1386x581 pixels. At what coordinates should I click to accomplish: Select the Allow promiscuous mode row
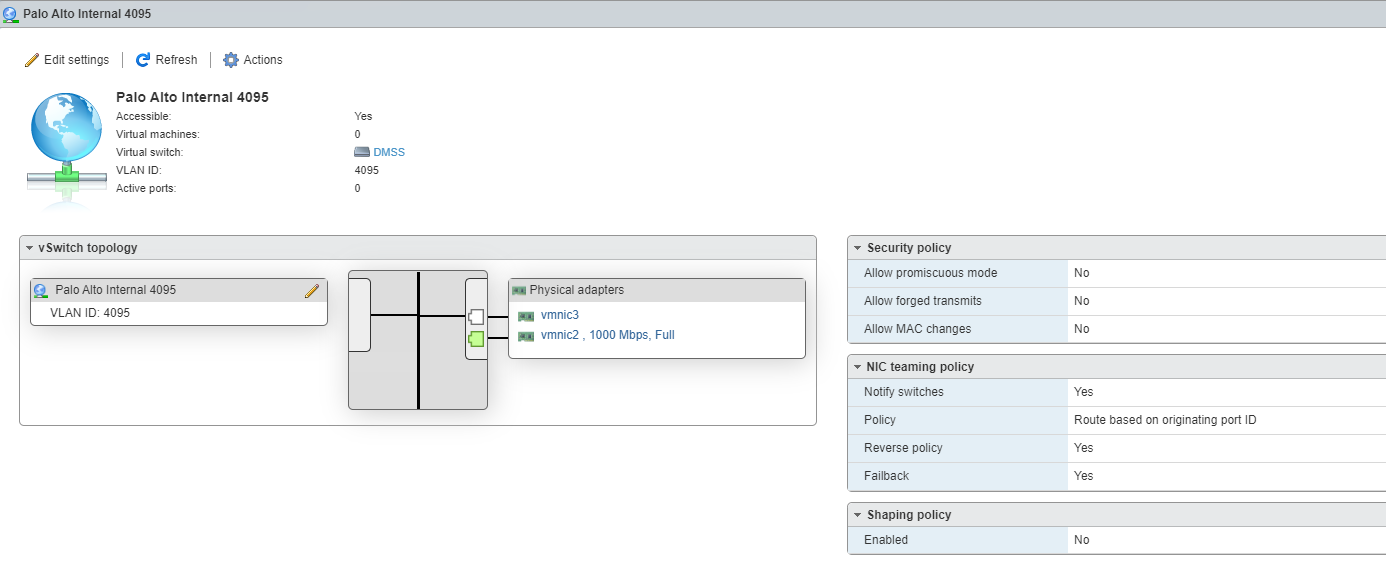tap(1117, 273)
